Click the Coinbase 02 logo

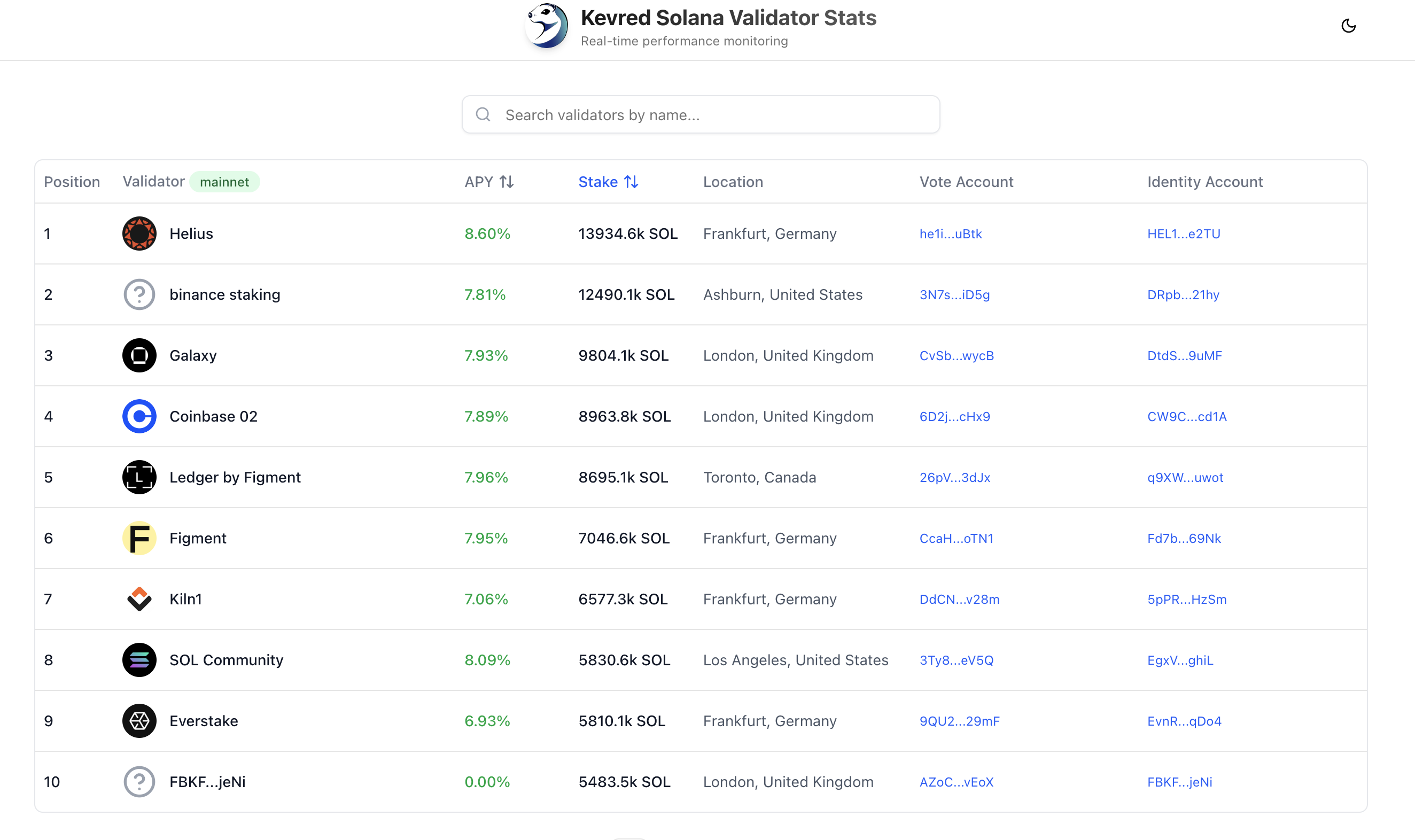[139, 417]
